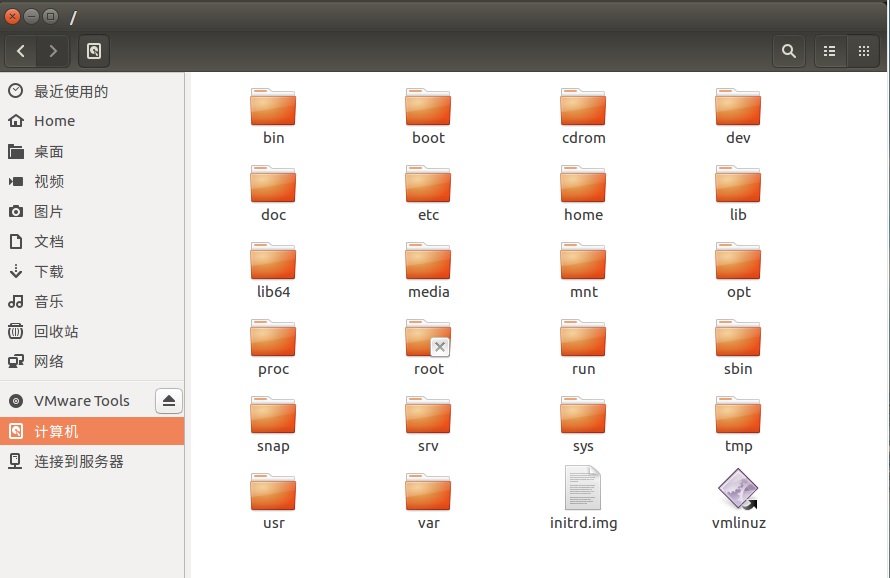This screenshot has width=890, height=578.
Task: Open the search magnifier icon
Action: [x=788, y=51]
